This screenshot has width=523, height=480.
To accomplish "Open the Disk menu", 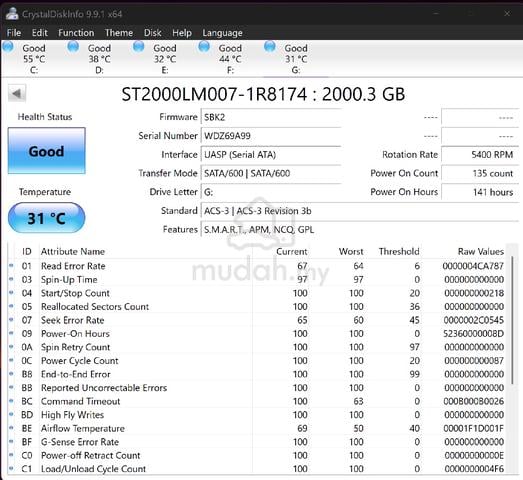I will coord(152,33).
